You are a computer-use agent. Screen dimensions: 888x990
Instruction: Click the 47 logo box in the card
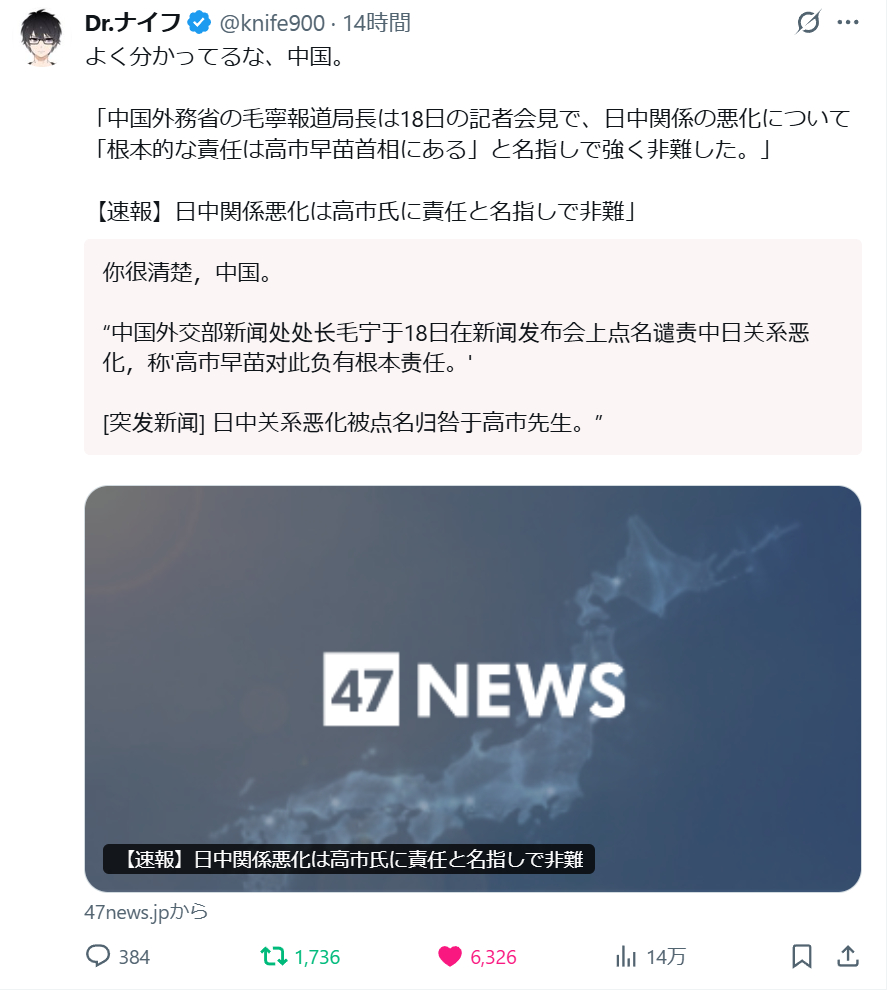click(361, 689)
